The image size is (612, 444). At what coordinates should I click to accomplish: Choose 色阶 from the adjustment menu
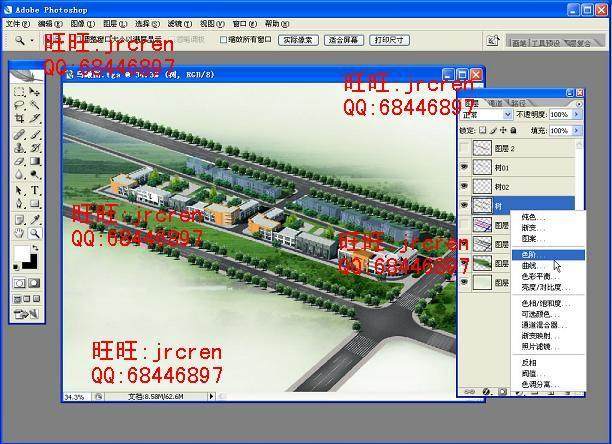pos(548,255)
